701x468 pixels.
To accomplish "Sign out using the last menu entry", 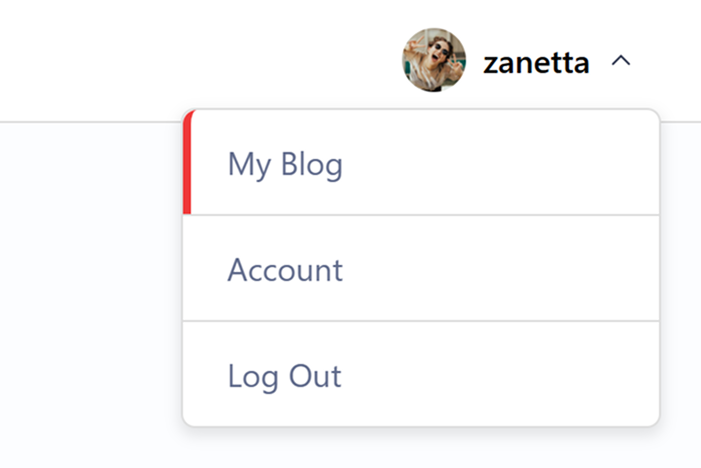I will click(x=420, y=375).
